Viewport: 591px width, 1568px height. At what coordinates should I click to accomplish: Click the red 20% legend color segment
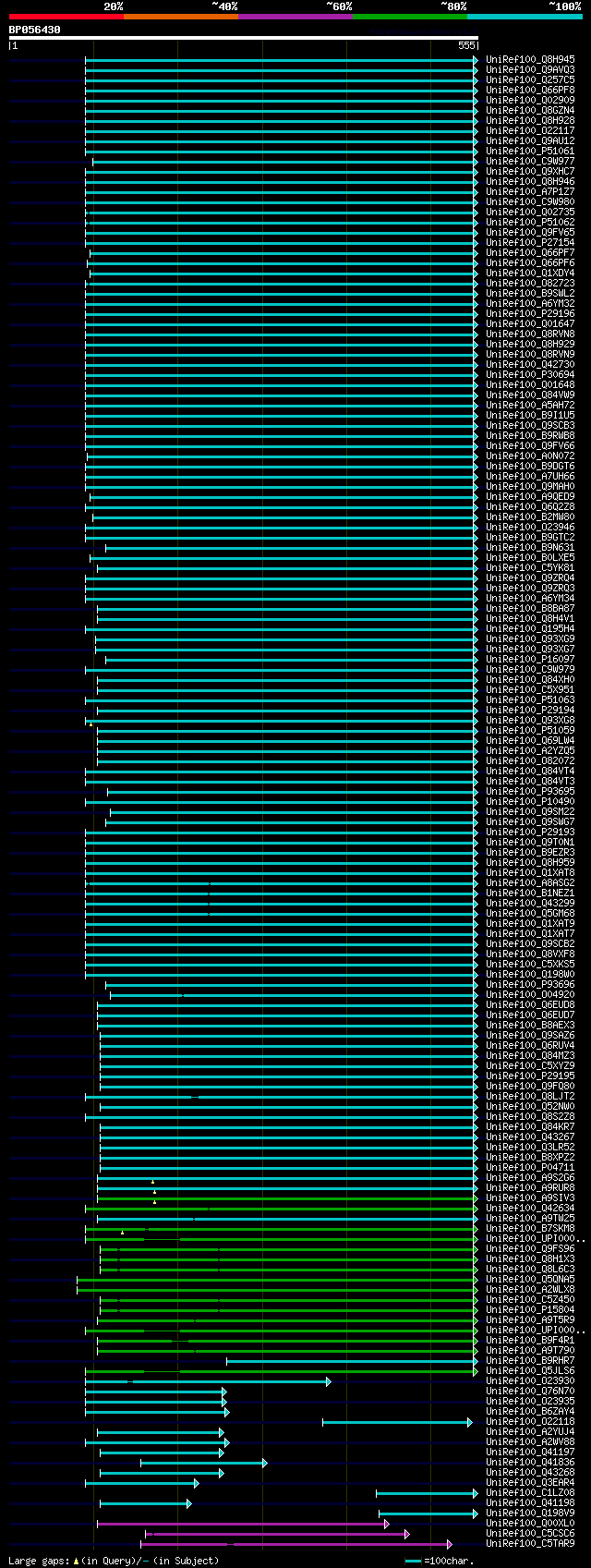coord(66,17)
